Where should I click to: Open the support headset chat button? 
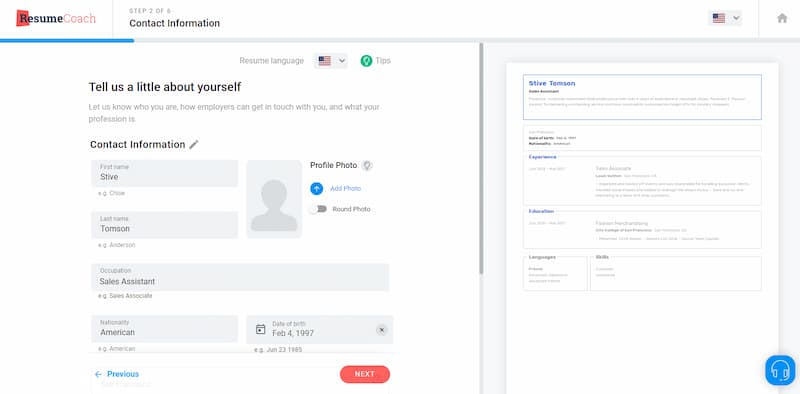pyautogui.click(x=781, y=370)
